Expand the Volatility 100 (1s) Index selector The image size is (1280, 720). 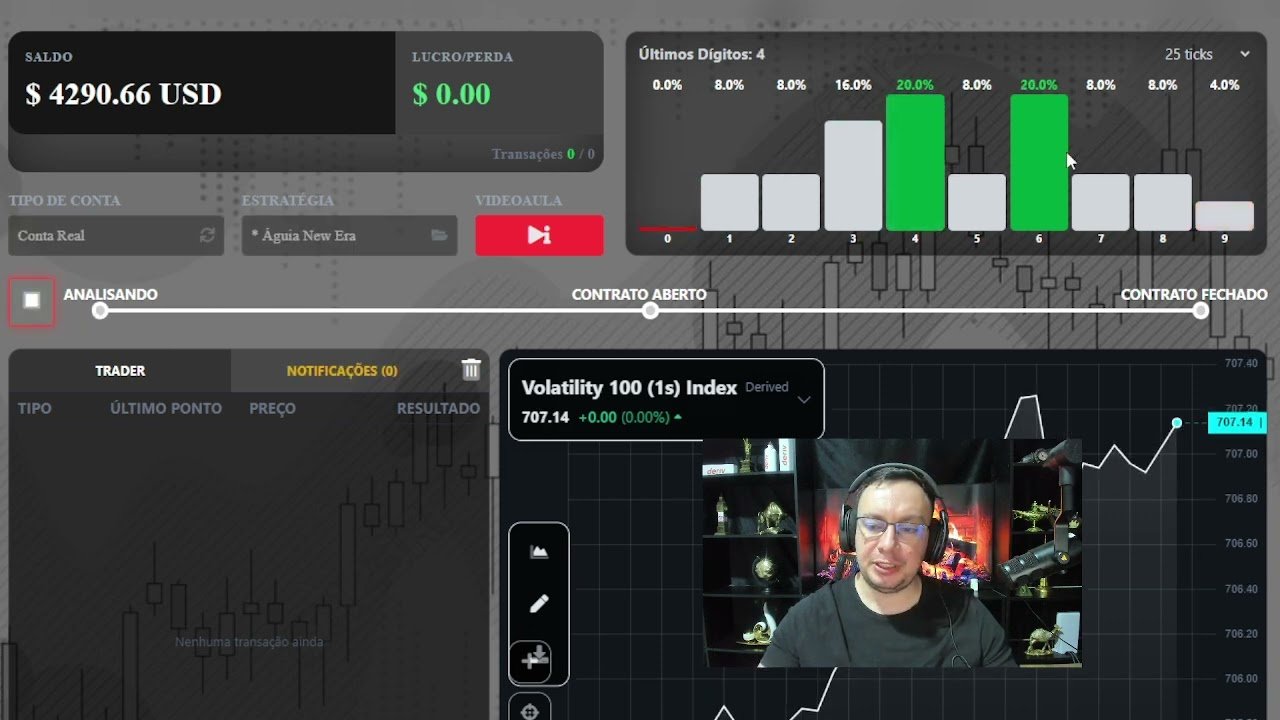click(804, 399)
